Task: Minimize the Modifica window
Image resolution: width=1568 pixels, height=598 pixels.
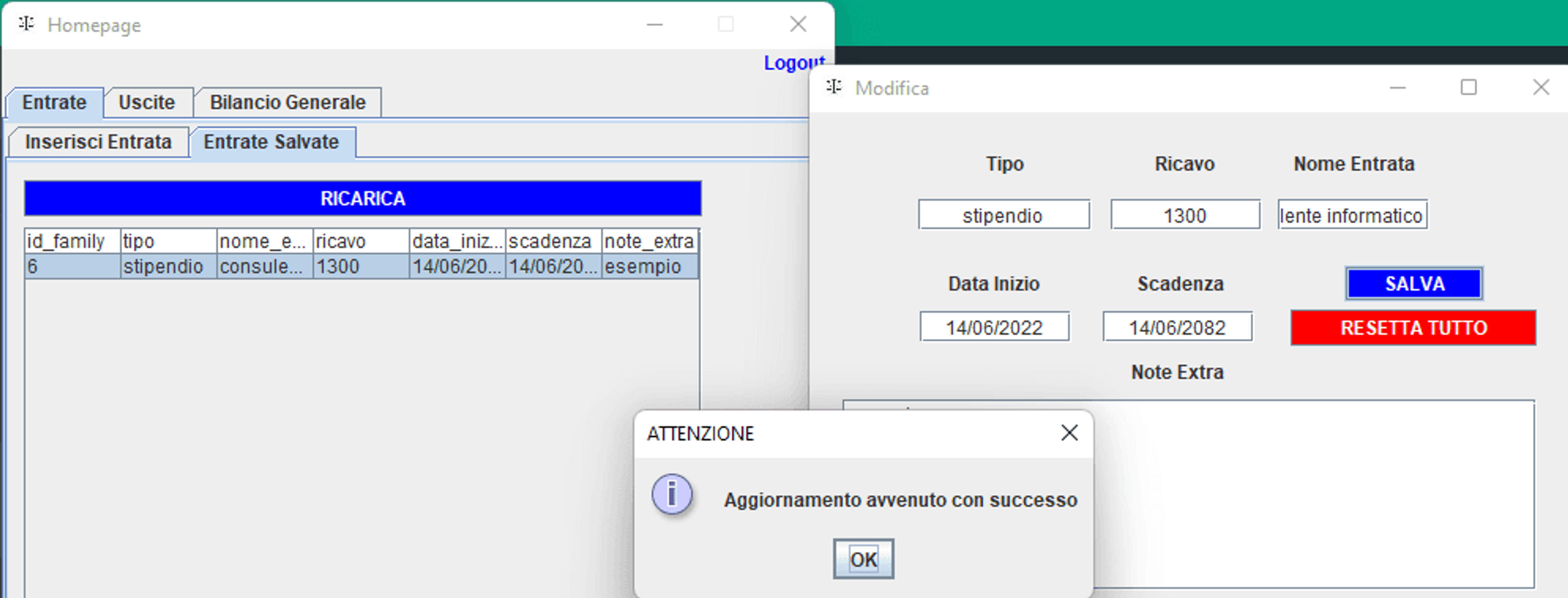Action: tap(1398, 88)
